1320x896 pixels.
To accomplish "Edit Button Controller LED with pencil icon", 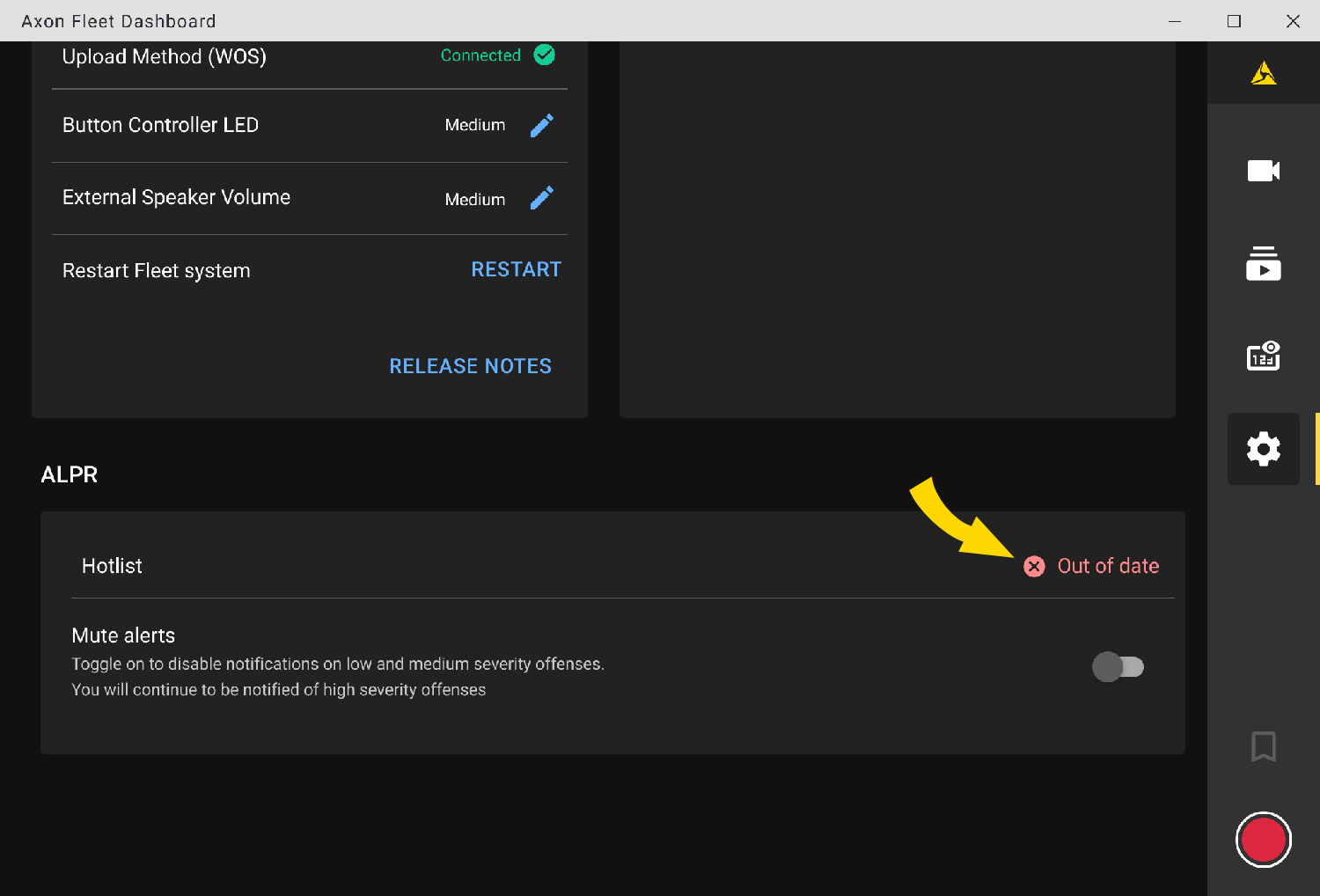I will (x=541, y=125).
